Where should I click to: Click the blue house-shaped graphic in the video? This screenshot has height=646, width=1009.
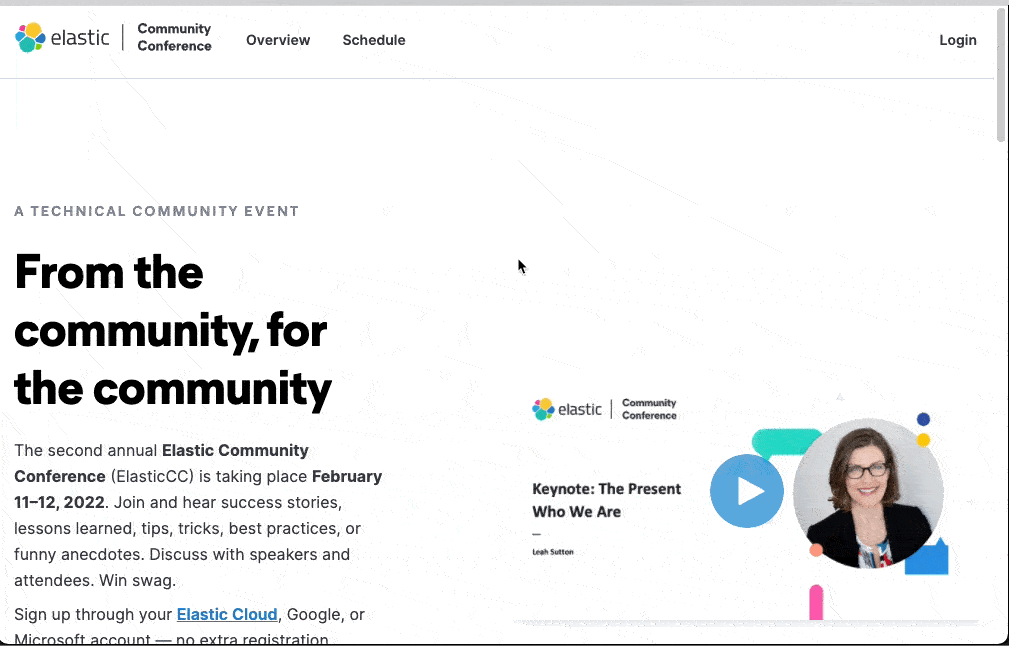(928, 556)
